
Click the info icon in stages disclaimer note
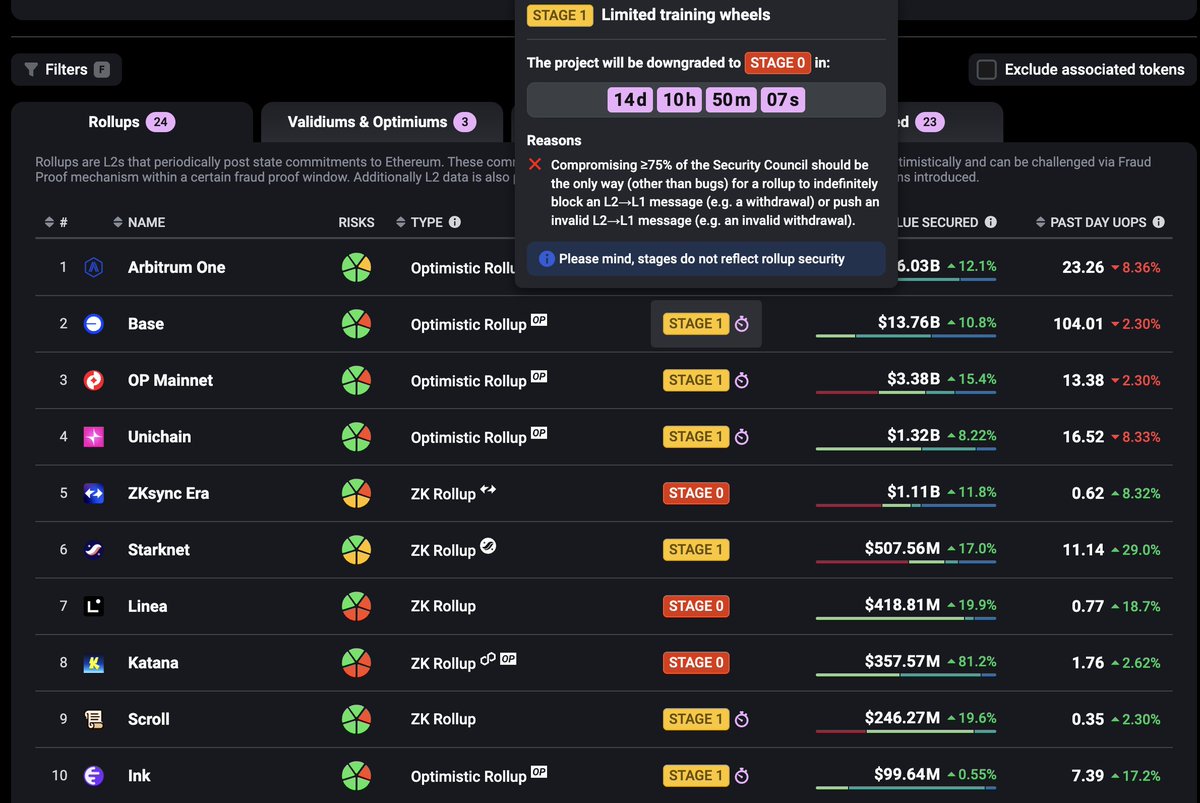tap(547, 259)
